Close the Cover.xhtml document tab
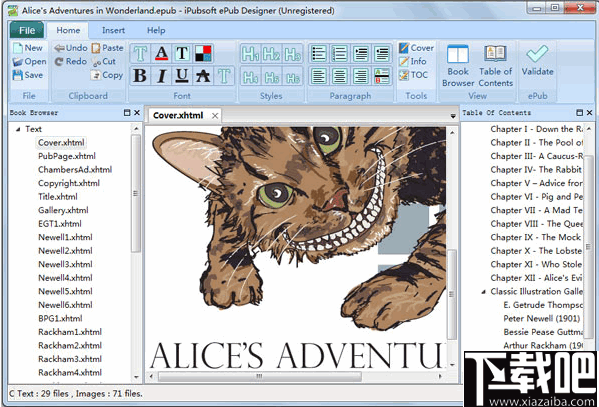Image resolution: width=599 pixels, height=407 pixels. pos(215,116)
